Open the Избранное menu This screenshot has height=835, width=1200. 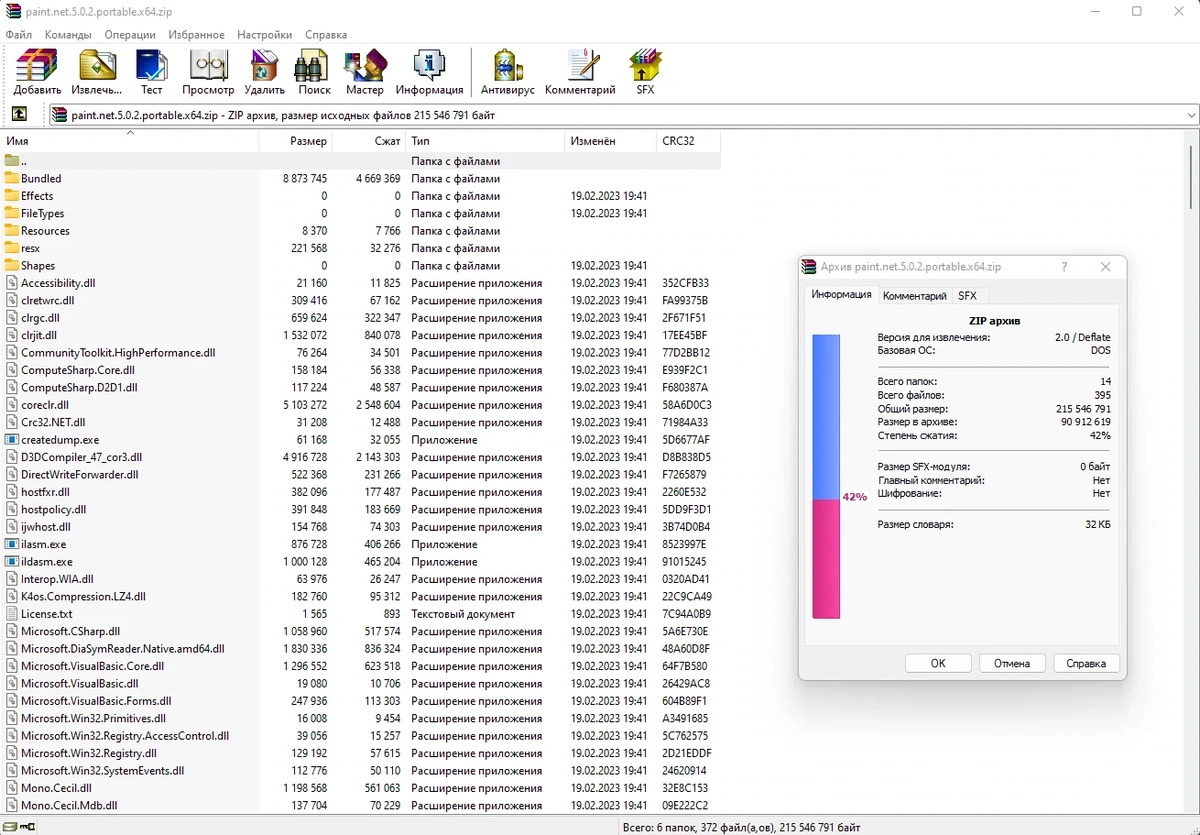[197, 34]
